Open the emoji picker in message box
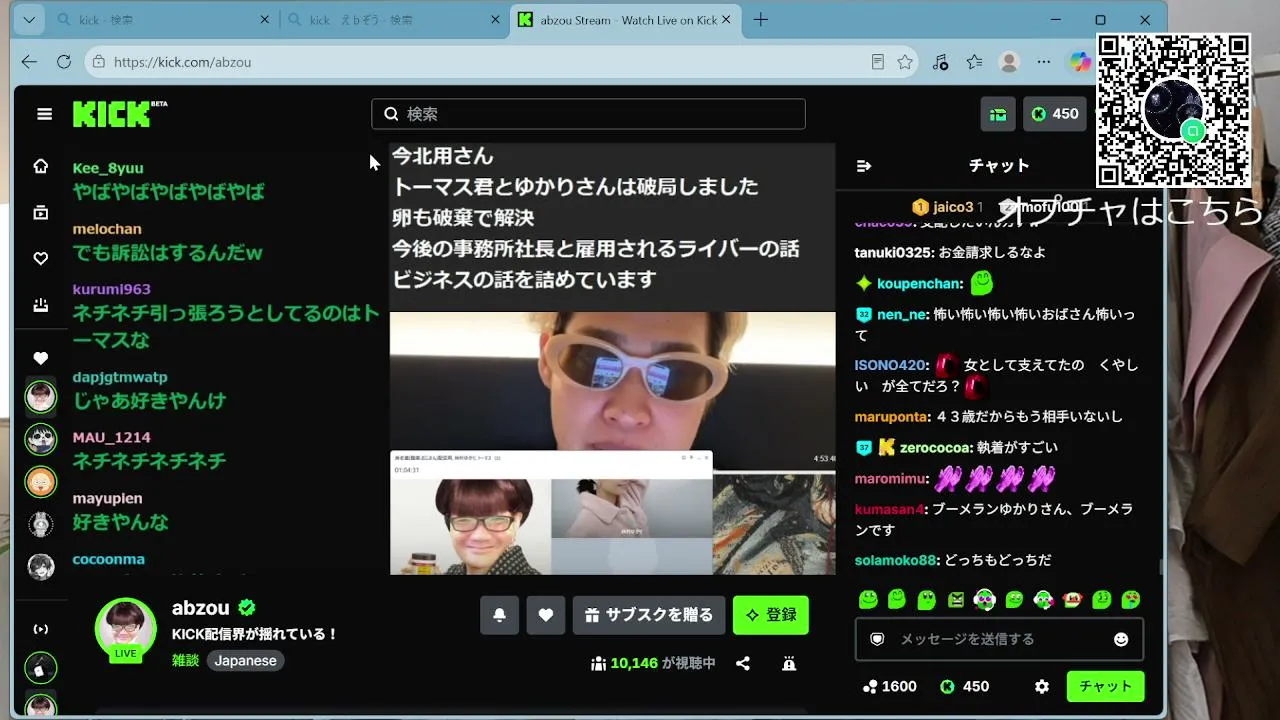1280x720 pixels. 1121,639
